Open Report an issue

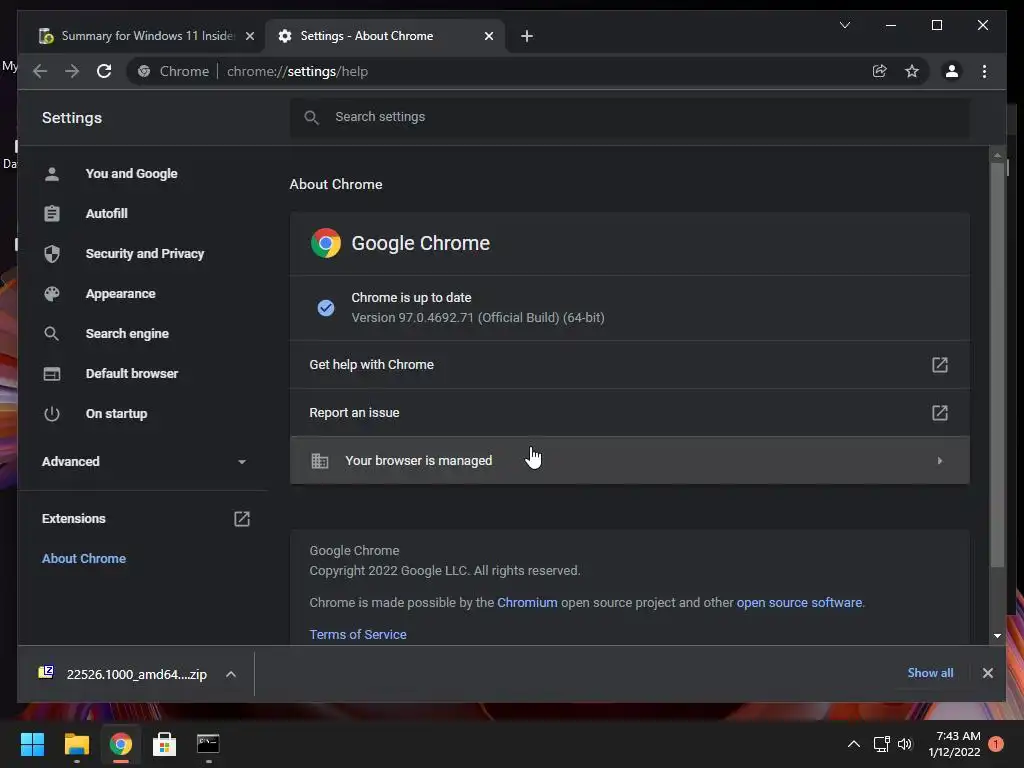pyautogui.click(x=629, y=413)
